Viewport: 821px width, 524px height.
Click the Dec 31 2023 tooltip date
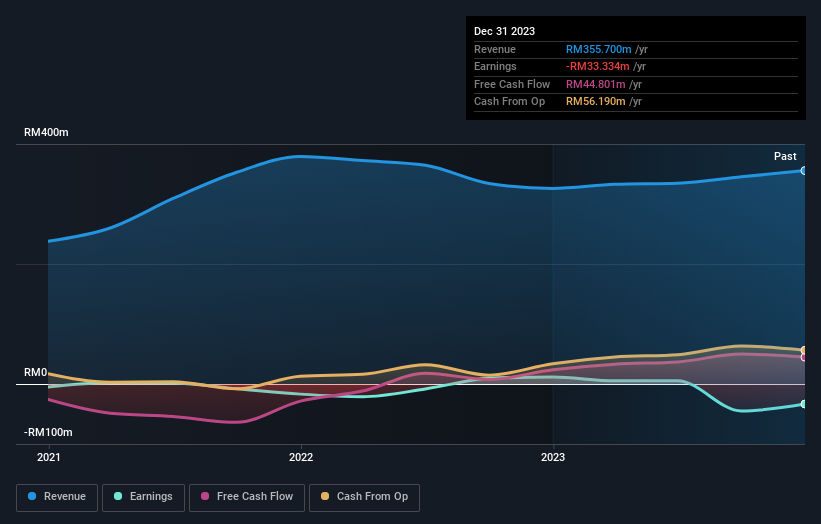[x=504, y=31]
